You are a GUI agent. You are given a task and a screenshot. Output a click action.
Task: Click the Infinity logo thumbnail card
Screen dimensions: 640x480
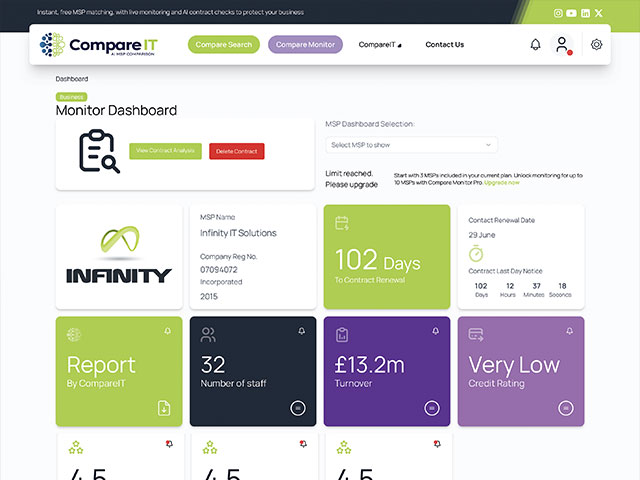click(119, 257)
